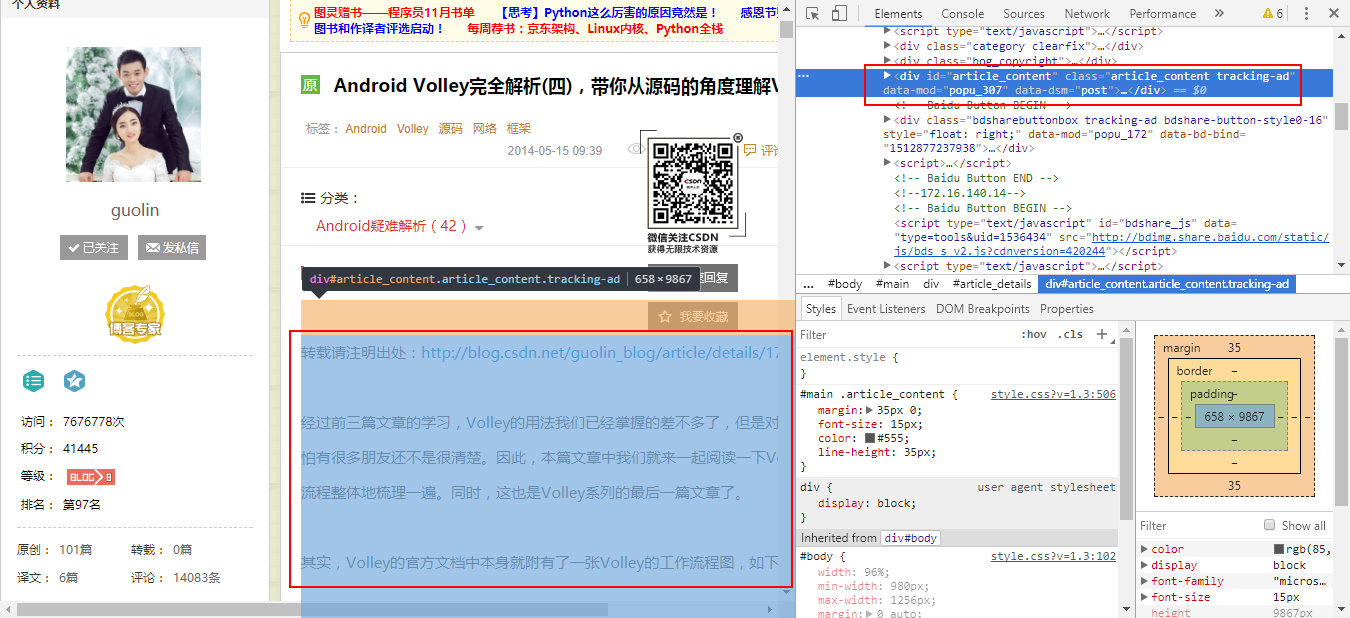Click the computed rgb(85 color swatch
The height and width of the screenshot is (618, 1350).
pyautogui.click(x=1279, y=549)
